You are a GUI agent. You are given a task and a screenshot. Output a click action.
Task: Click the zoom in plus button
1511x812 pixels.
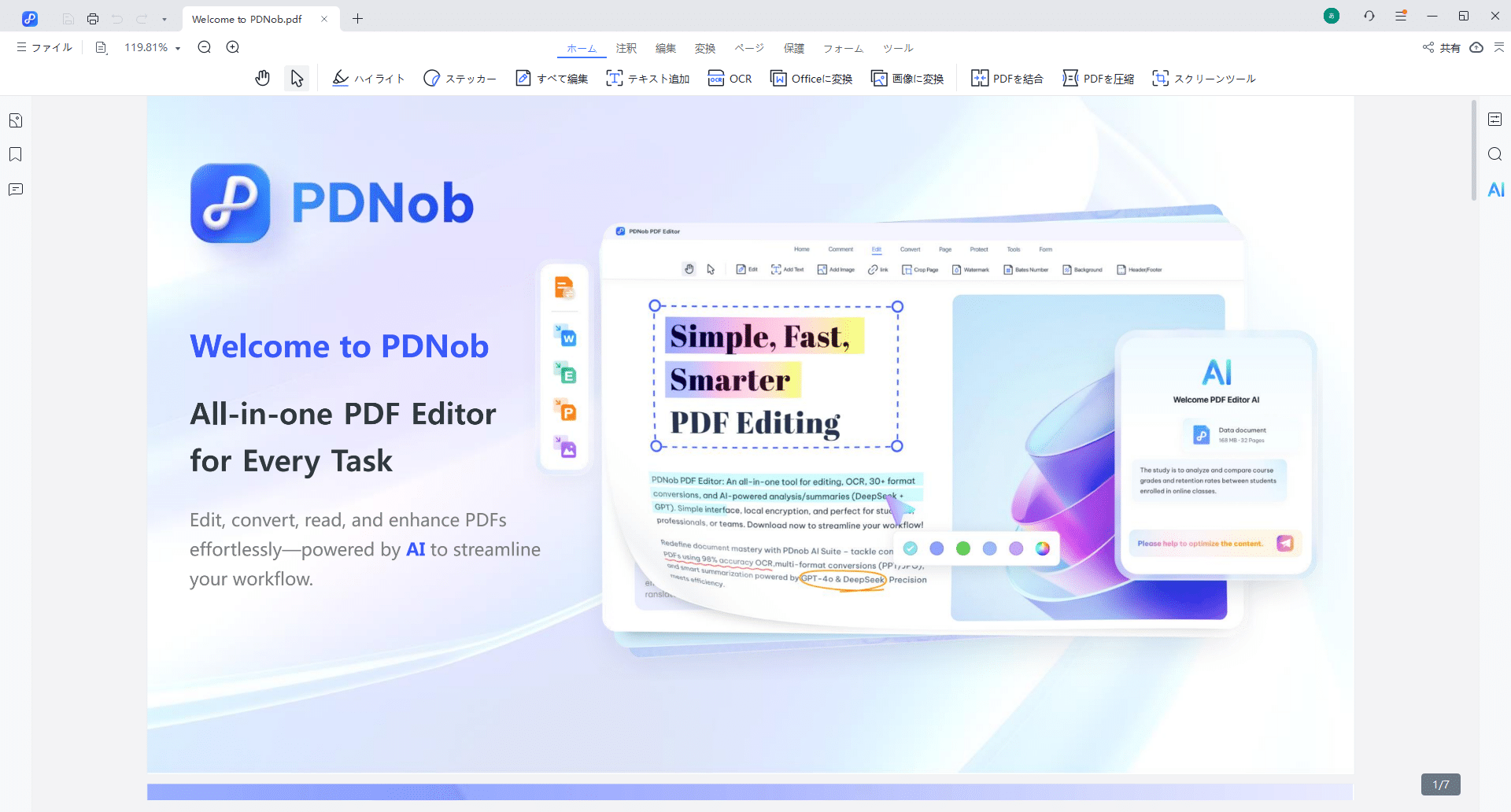point(233,47)
